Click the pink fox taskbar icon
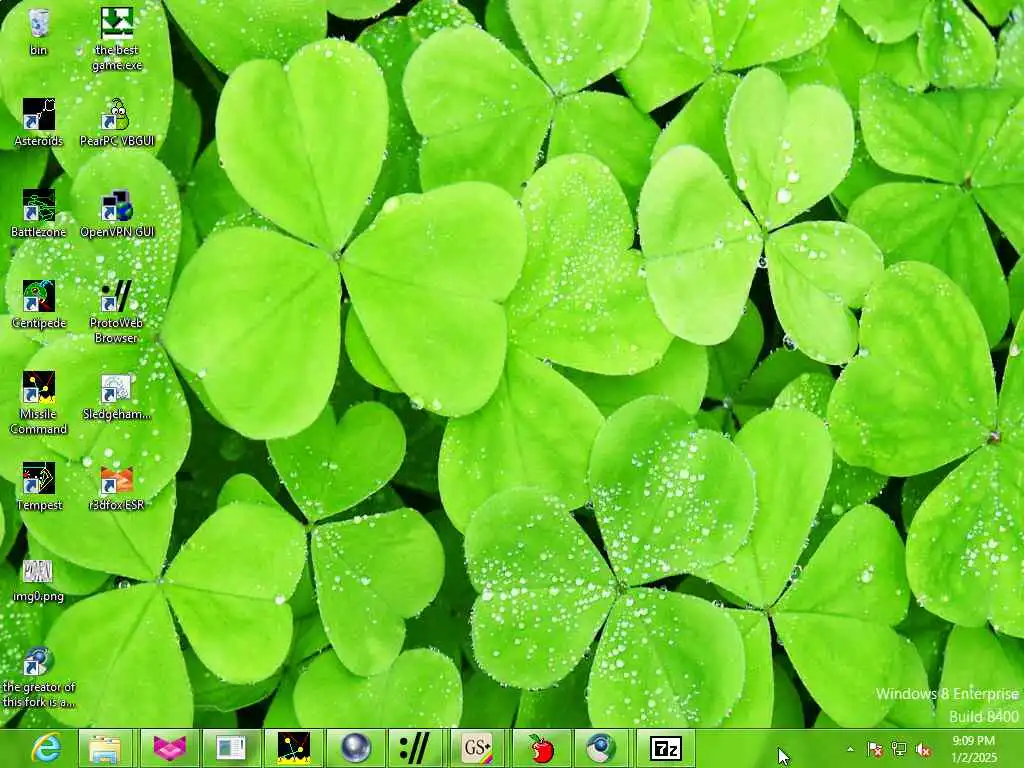This screenshot has height=768, width=1024. tap(169, 748)
